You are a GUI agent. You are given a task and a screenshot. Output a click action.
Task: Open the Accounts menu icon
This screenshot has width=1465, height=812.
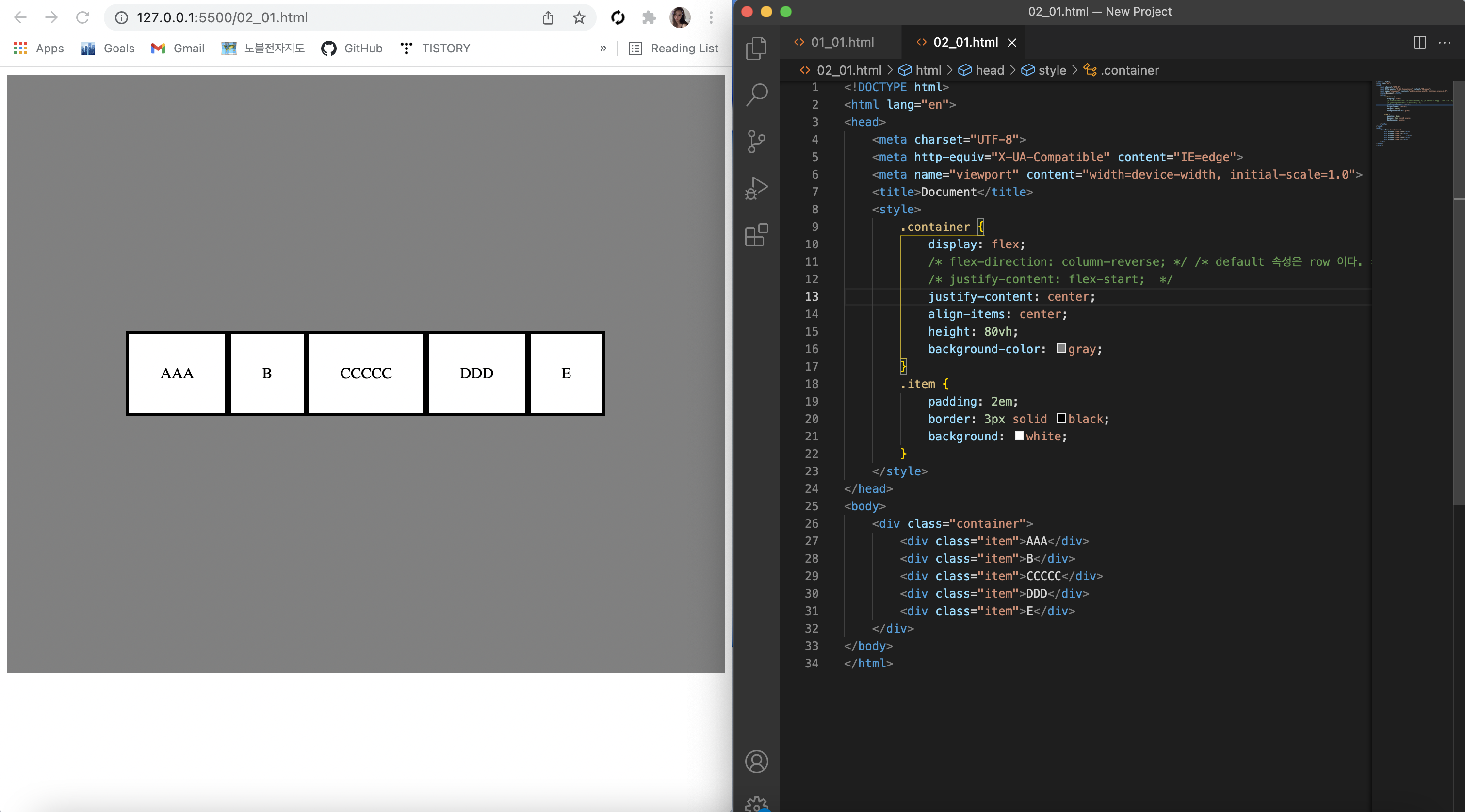coord(756,762)
